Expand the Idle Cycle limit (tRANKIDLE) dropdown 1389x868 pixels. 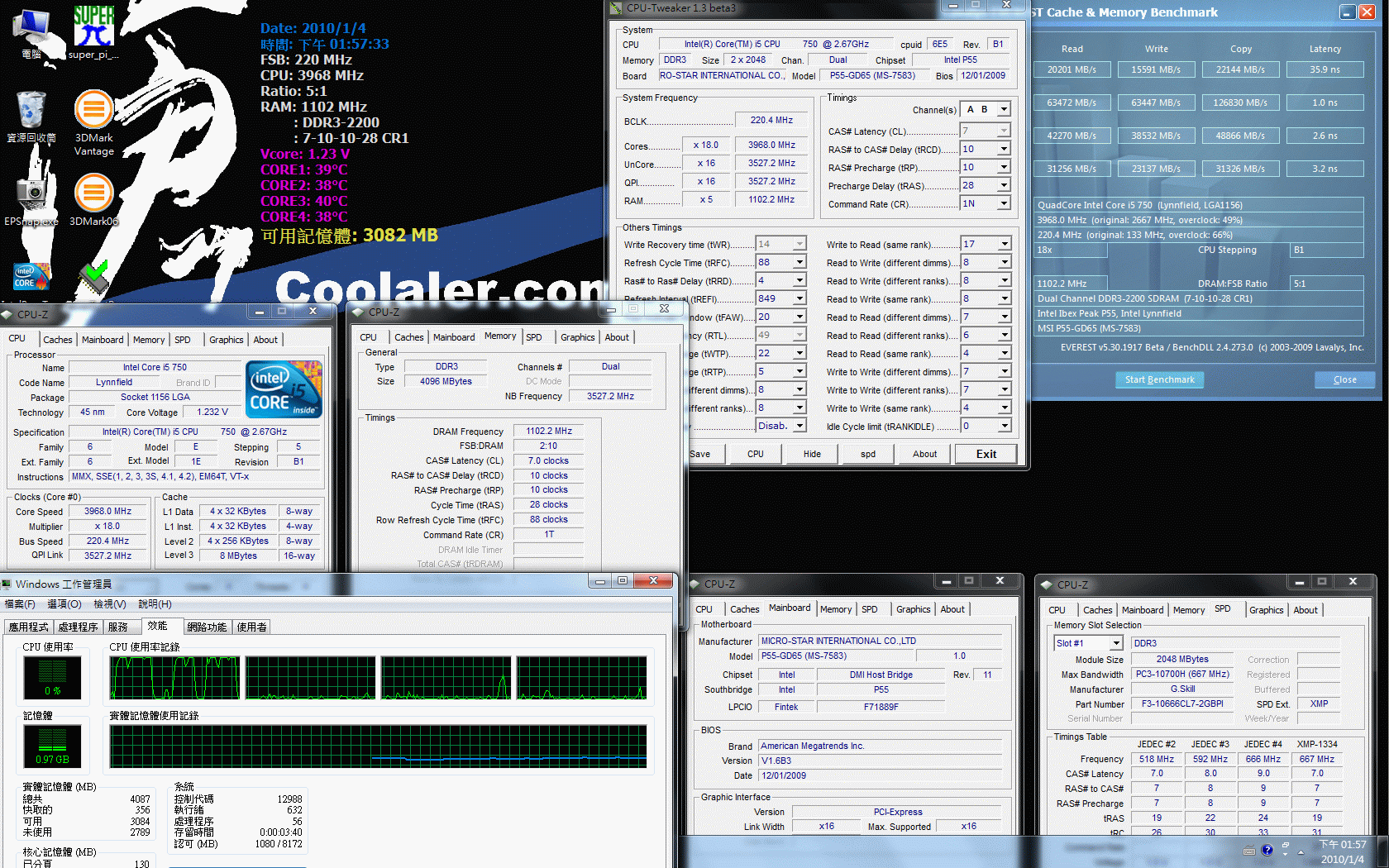(1005, 427)
